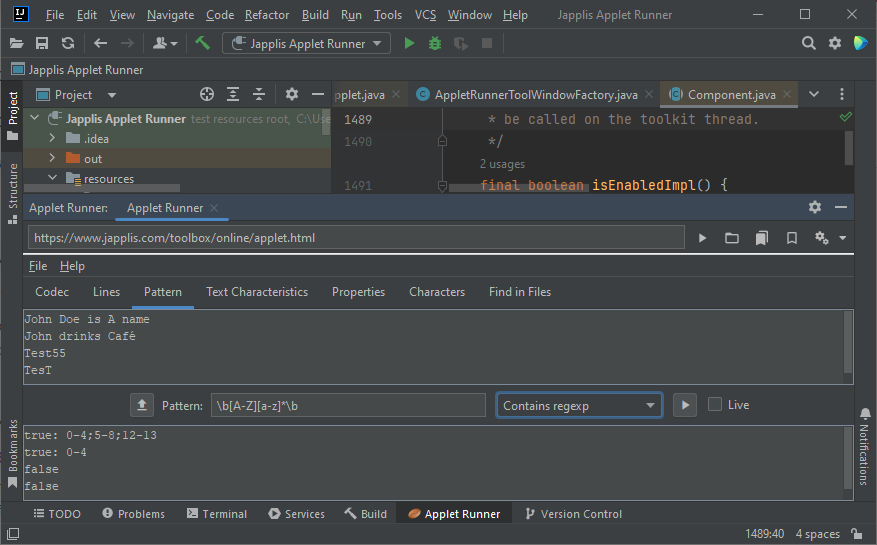This screenshot has width=877, height=545.
Task: Open the Terminal tool window
Action: coord(216,514)
